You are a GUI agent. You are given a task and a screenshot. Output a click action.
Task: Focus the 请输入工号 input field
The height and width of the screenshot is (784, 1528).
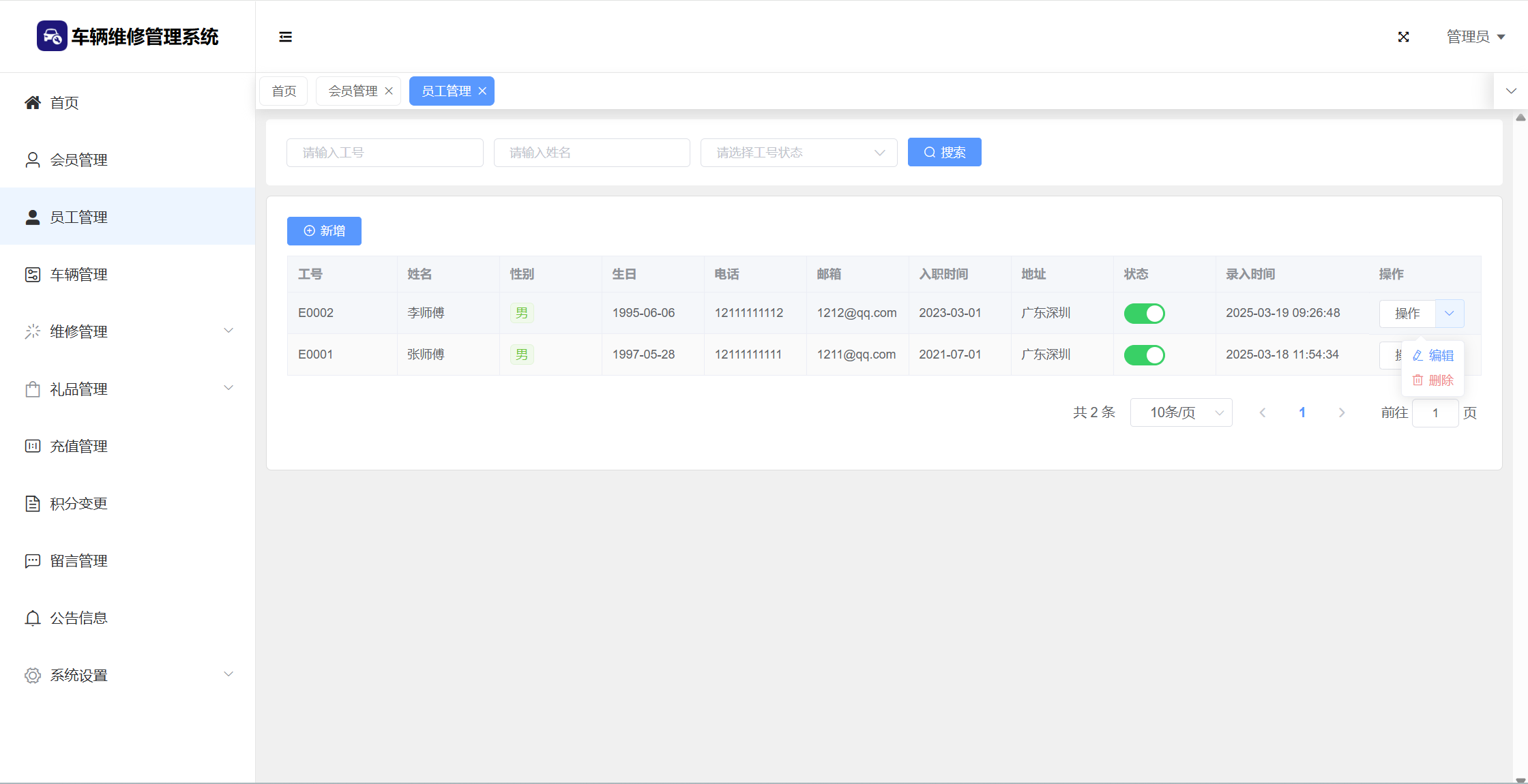(x=385, y=153)
